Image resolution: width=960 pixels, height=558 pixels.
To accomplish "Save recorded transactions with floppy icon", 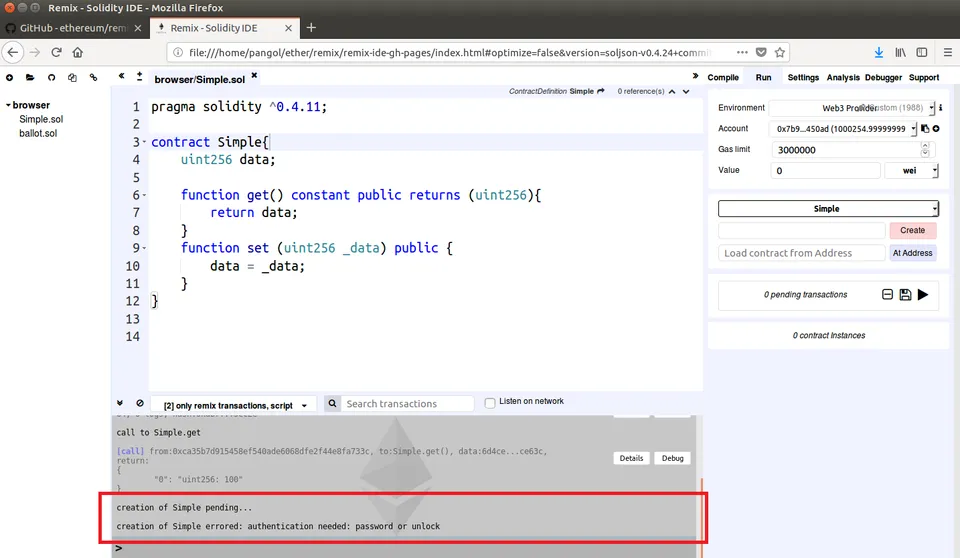I will pyautogui.click(x=905, y=295).
